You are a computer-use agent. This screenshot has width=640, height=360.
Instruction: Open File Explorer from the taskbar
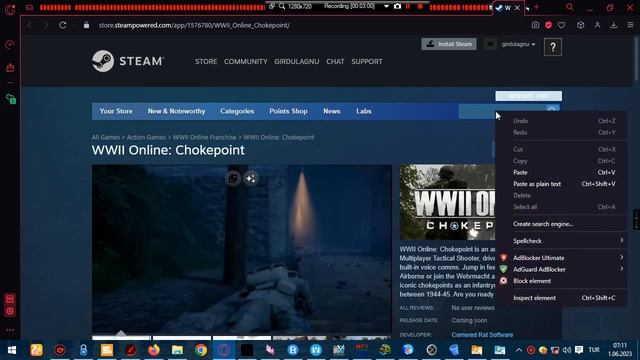(x=177, y=350)
